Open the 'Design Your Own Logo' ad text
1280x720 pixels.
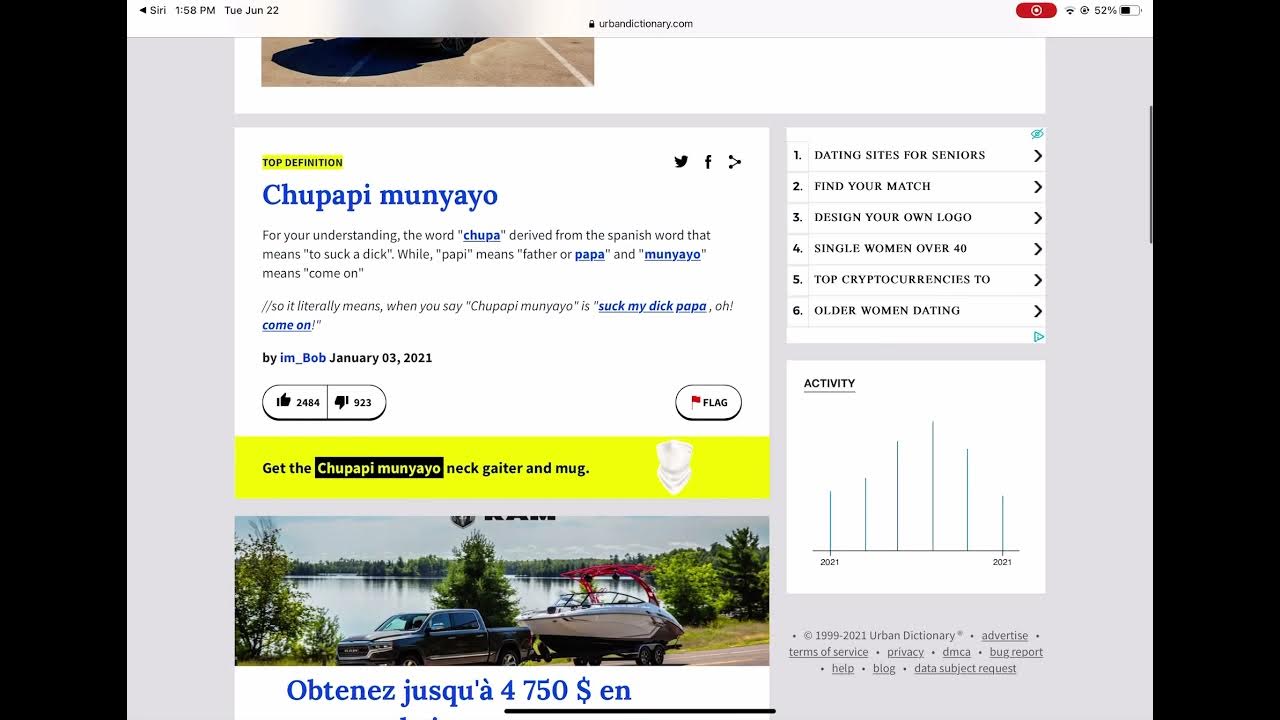coord(893,217)
